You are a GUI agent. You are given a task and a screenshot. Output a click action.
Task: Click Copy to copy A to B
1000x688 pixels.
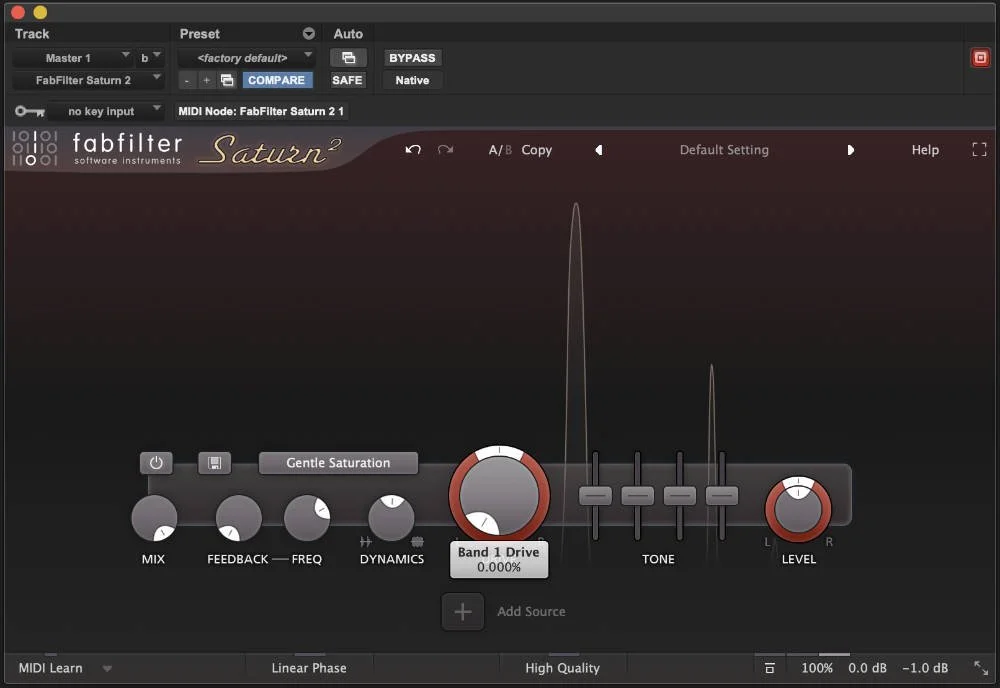[x=536, y=150]
